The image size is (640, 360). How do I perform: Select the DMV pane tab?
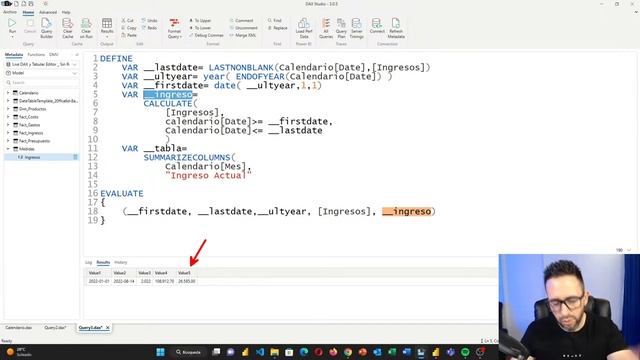[53, 55]
